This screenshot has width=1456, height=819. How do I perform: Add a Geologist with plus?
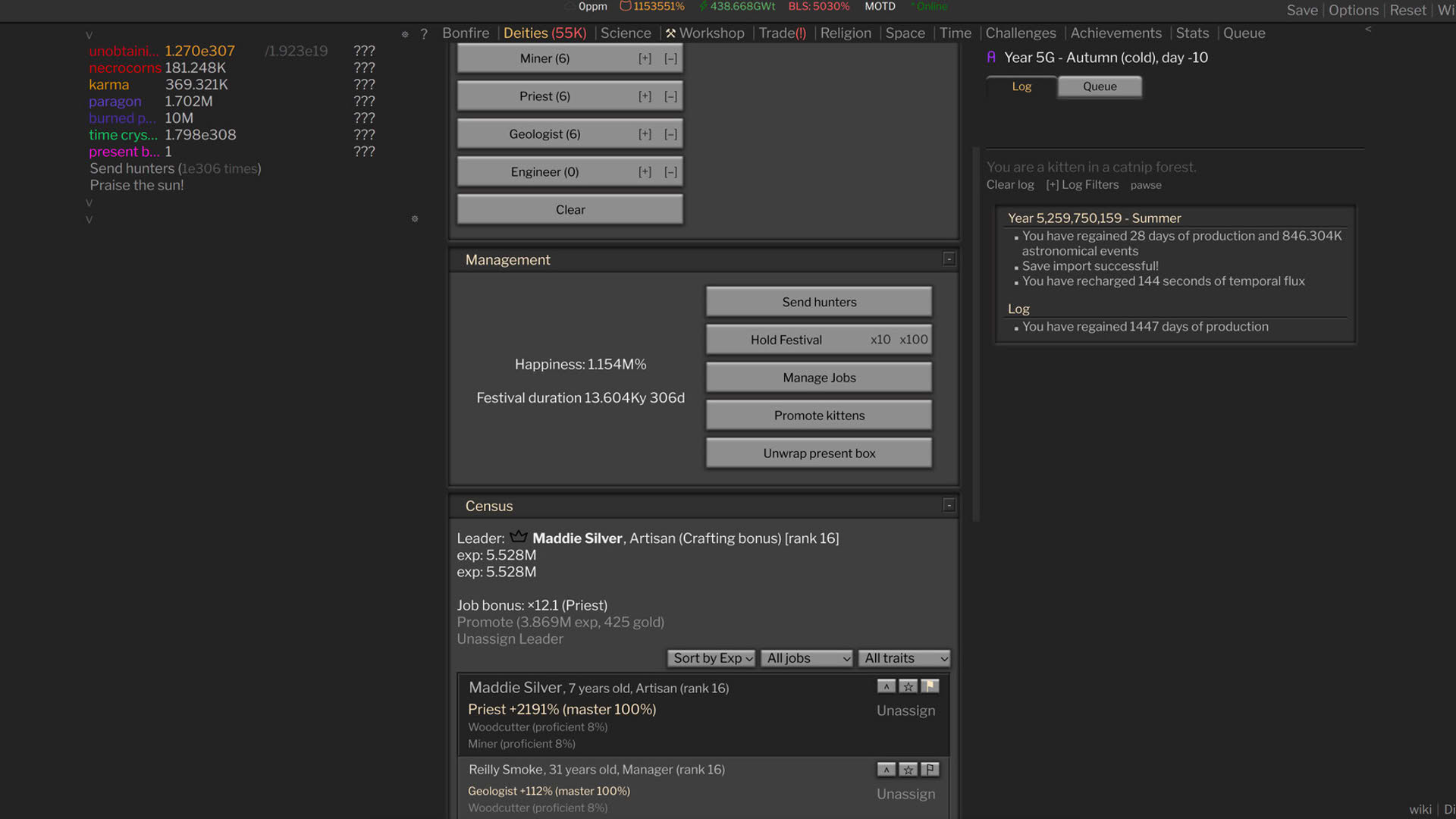(645, 134)
